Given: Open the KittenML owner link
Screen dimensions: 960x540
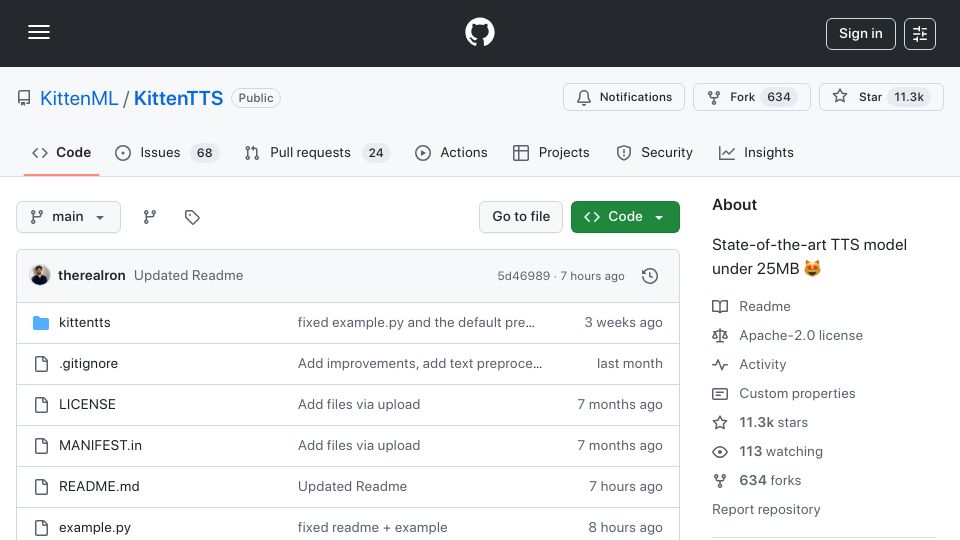Looking at the screenshot, I should (x=79, y=98).
